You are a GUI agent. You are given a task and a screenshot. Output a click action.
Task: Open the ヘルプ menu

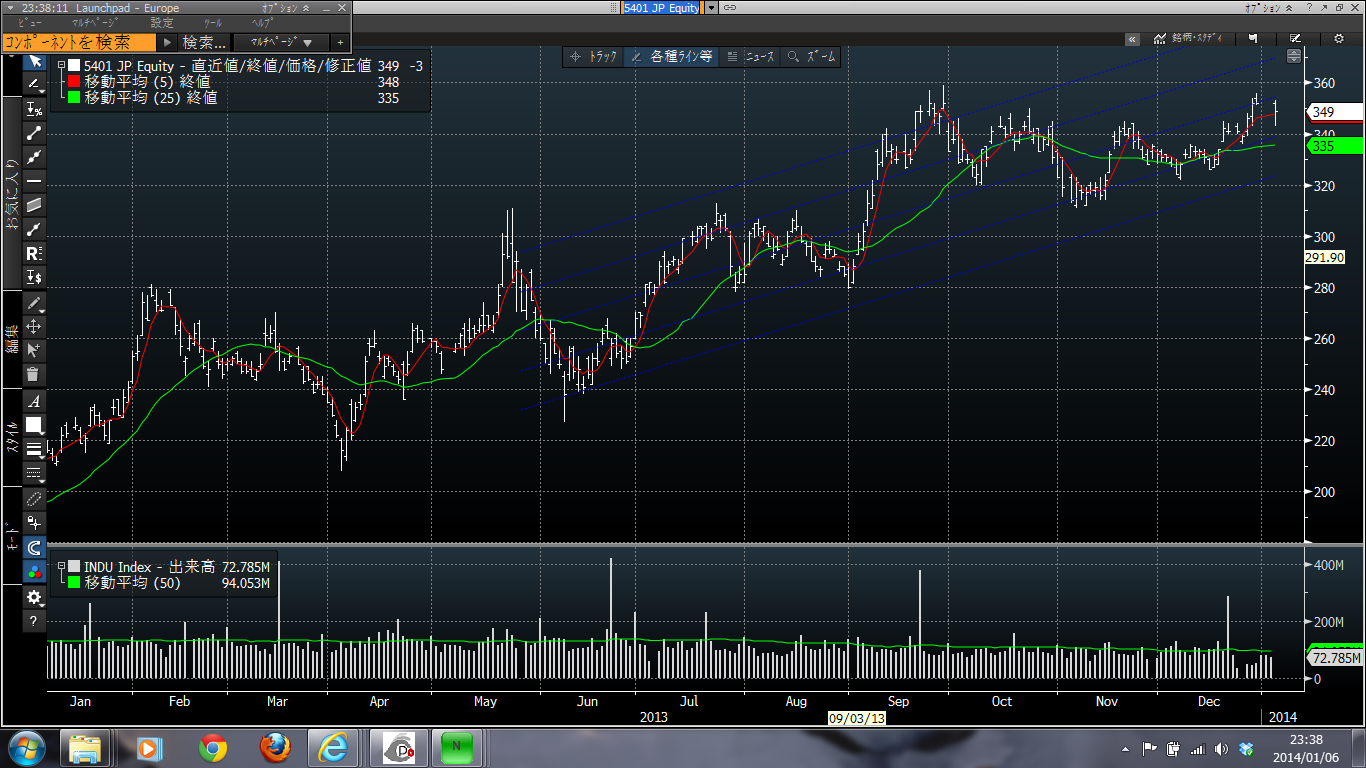tap(261, 22)
